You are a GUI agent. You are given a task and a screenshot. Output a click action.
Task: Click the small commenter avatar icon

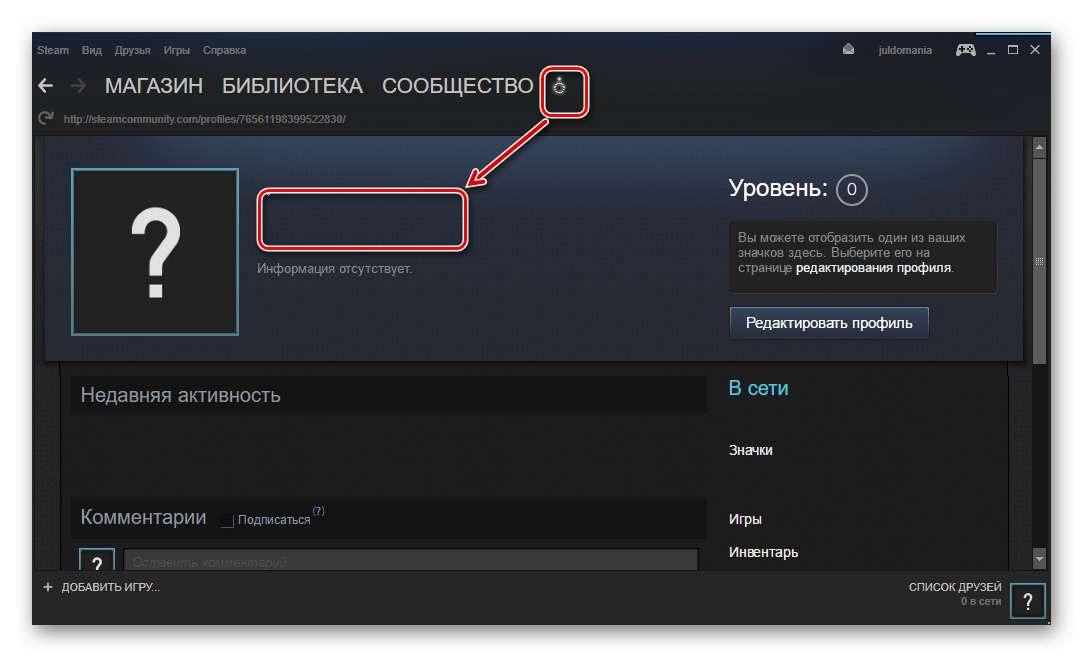(x=97, y=560)
